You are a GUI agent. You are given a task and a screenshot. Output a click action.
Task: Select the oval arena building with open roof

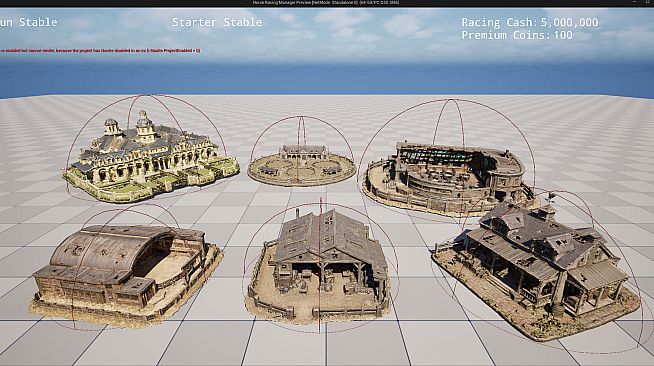click(x=448, y=178)
